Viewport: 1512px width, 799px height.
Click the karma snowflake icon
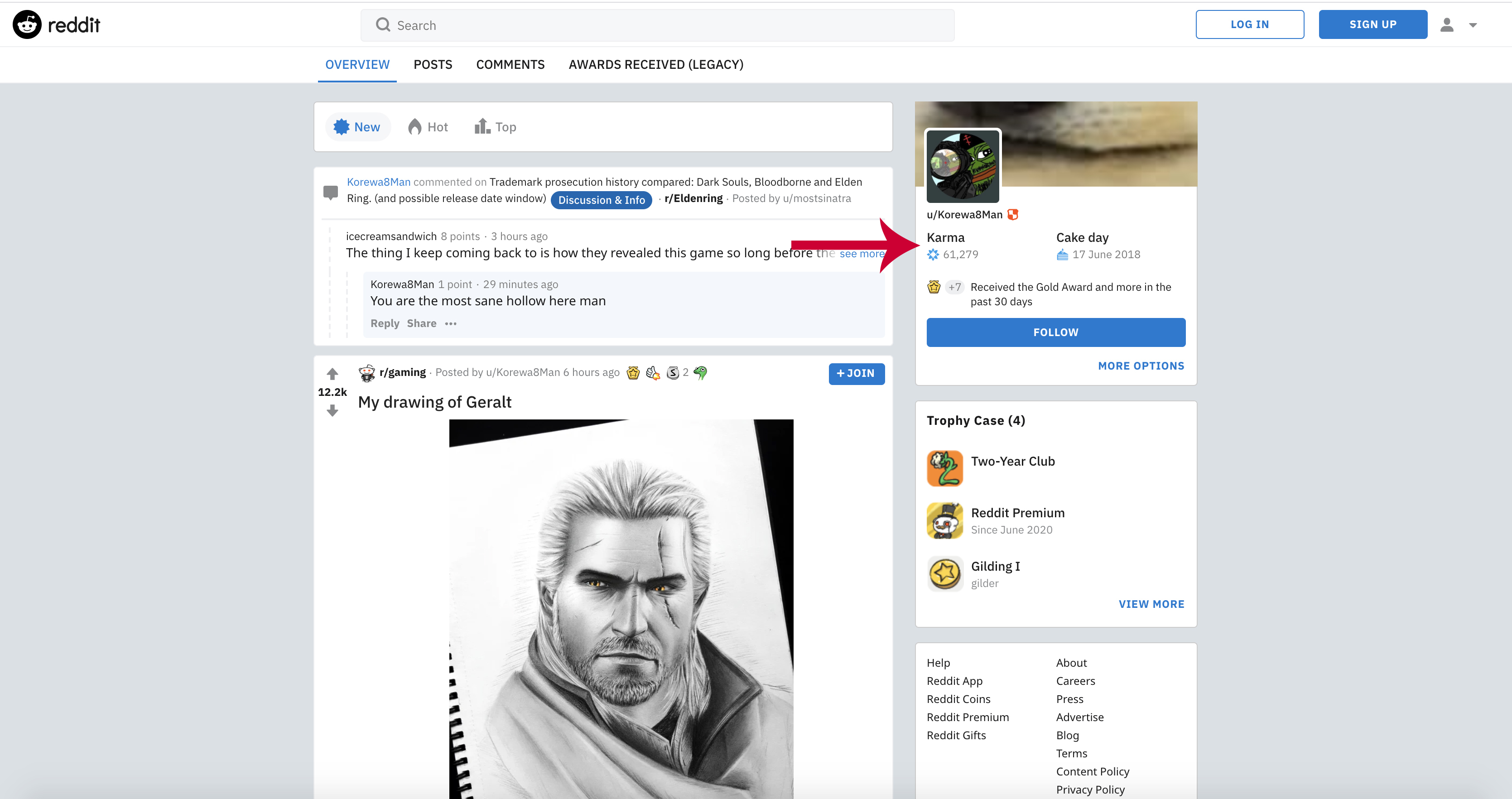coord(933,255)
